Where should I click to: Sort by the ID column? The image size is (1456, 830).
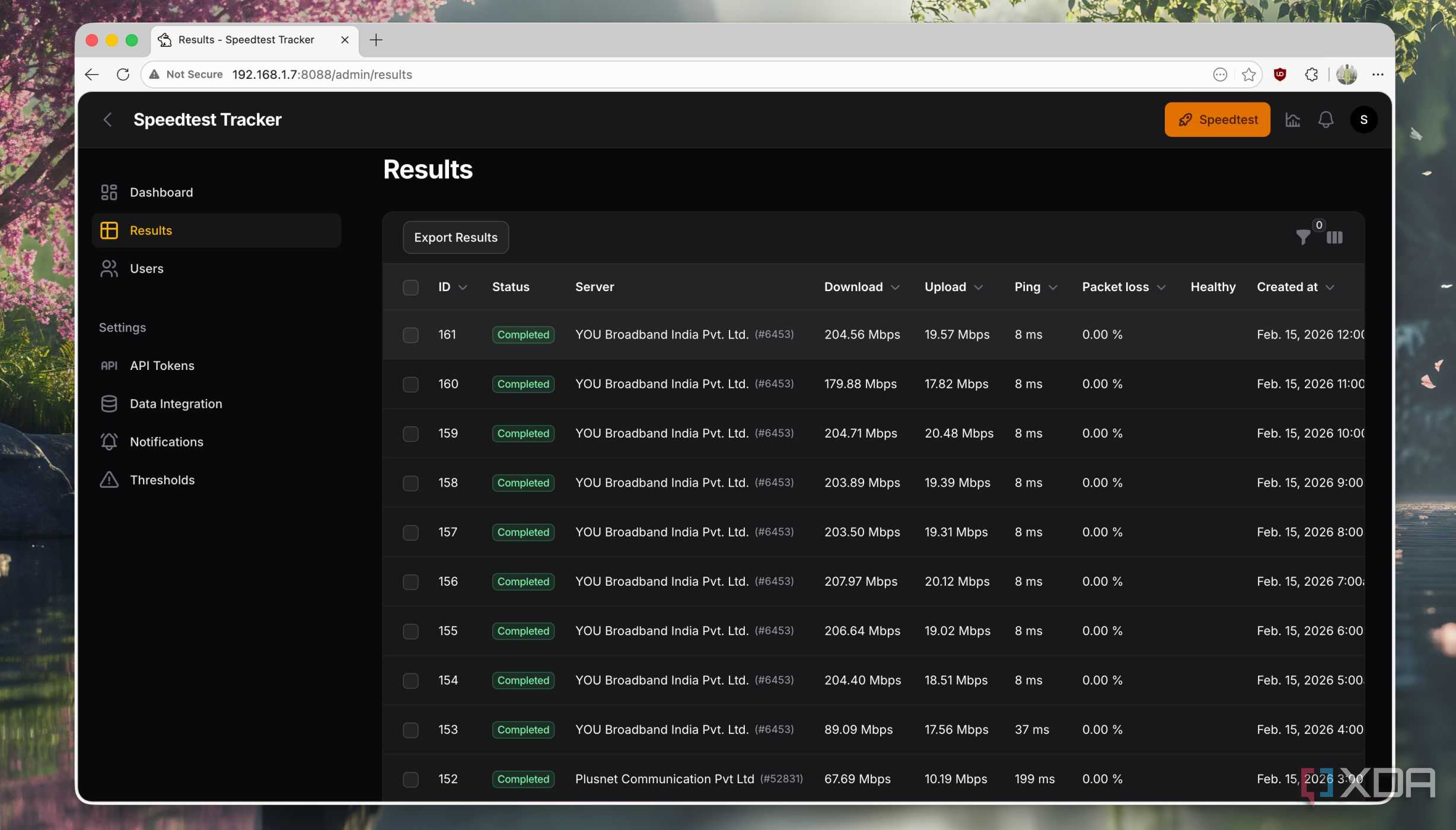(x=453, y=287)
